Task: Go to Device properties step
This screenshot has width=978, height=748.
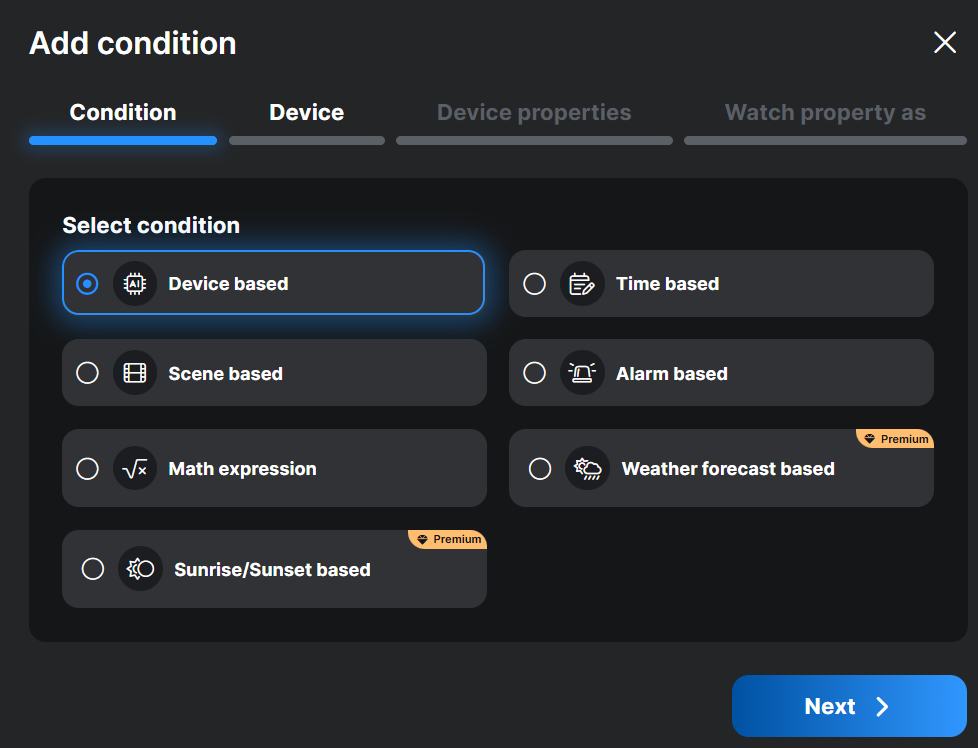Action: click(534, 113)
